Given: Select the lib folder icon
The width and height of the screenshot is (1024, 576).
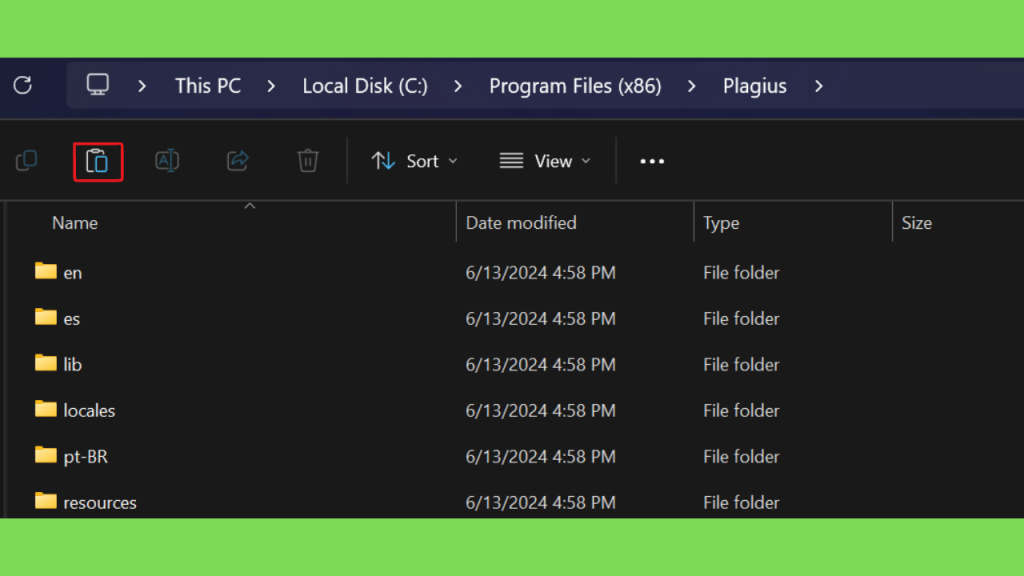Looking at the screenshot, I should (x=46, y=362).
